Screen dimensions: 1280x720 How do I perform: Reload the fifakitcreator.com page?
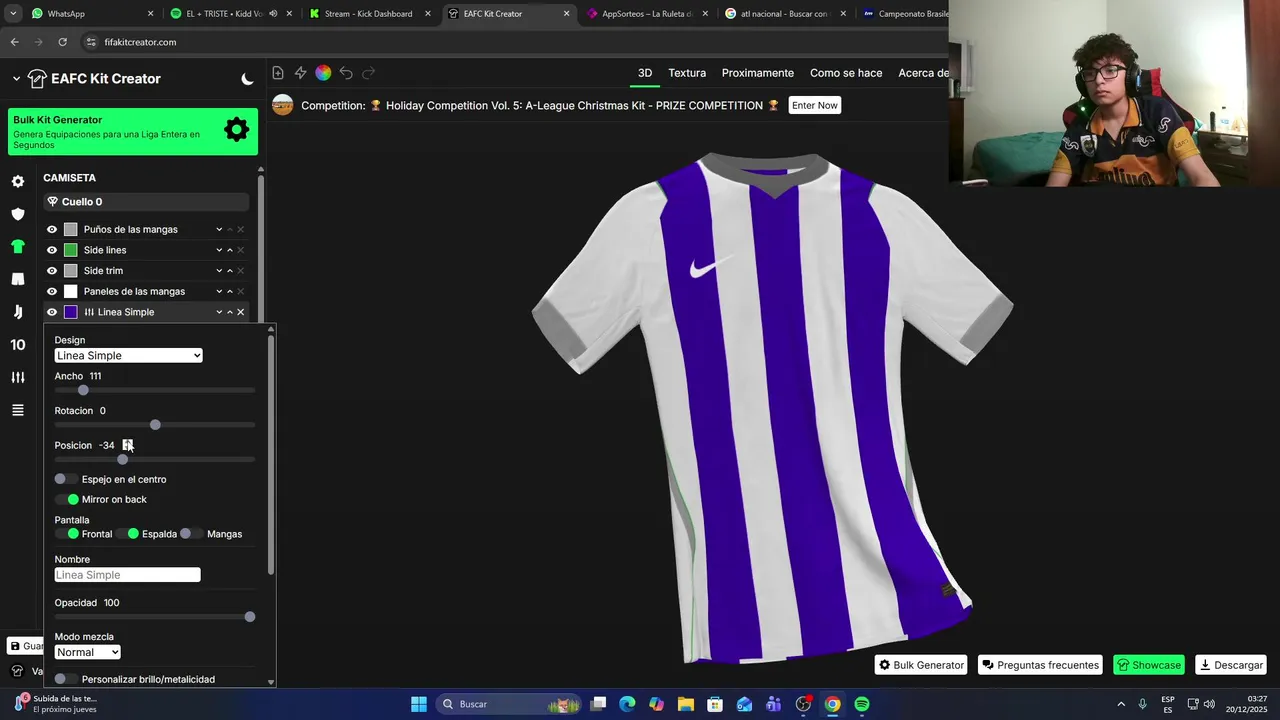pyautogui.click(x=62, y=42)
